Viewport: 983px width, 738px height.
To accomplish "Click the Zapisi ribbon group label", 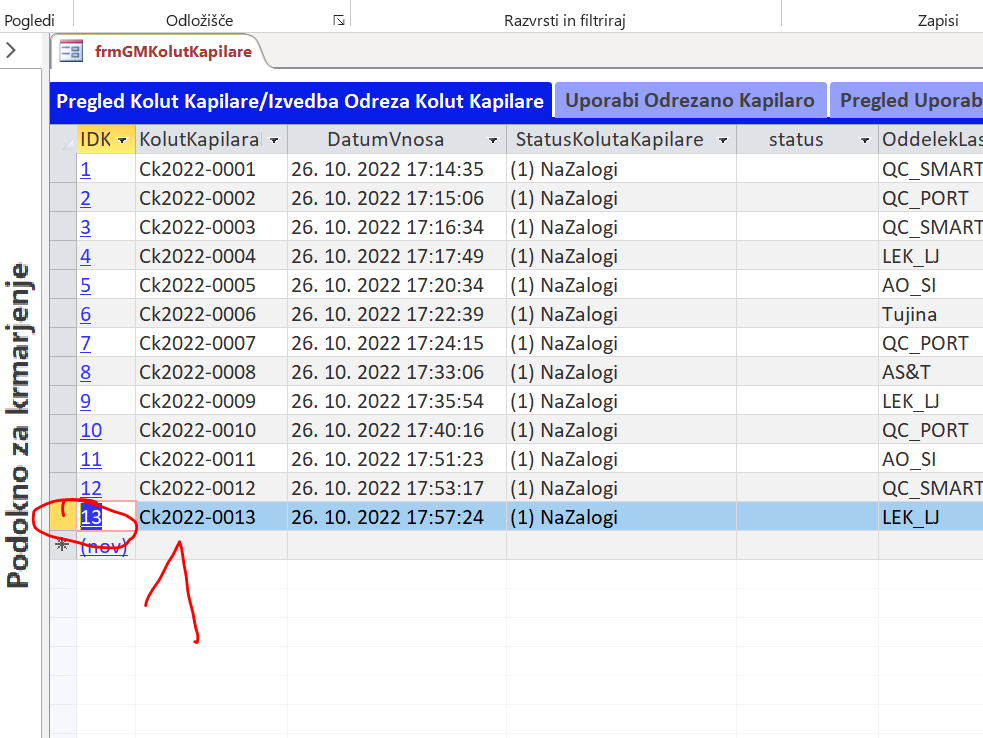I will point(938,21).
